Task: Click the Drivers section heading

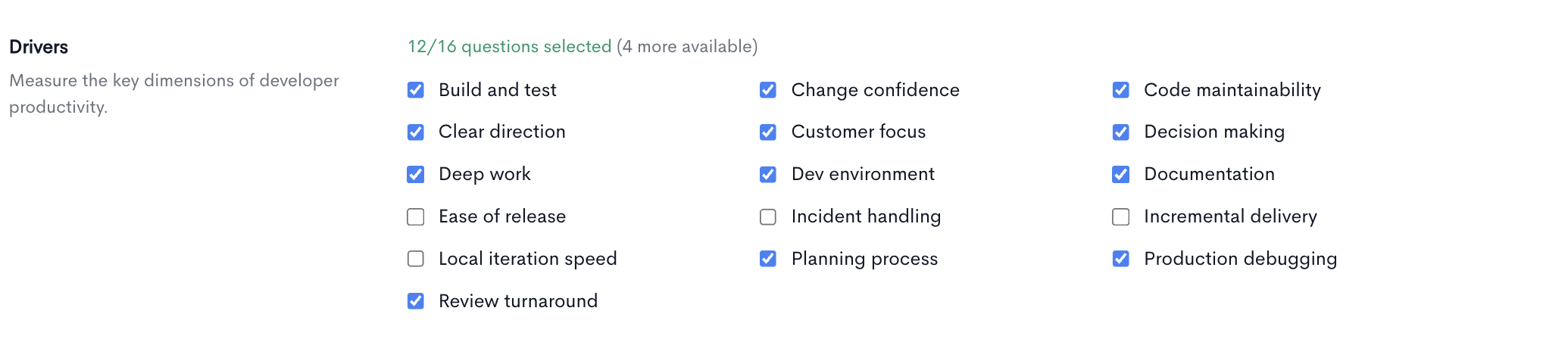Action: (39, 47)
